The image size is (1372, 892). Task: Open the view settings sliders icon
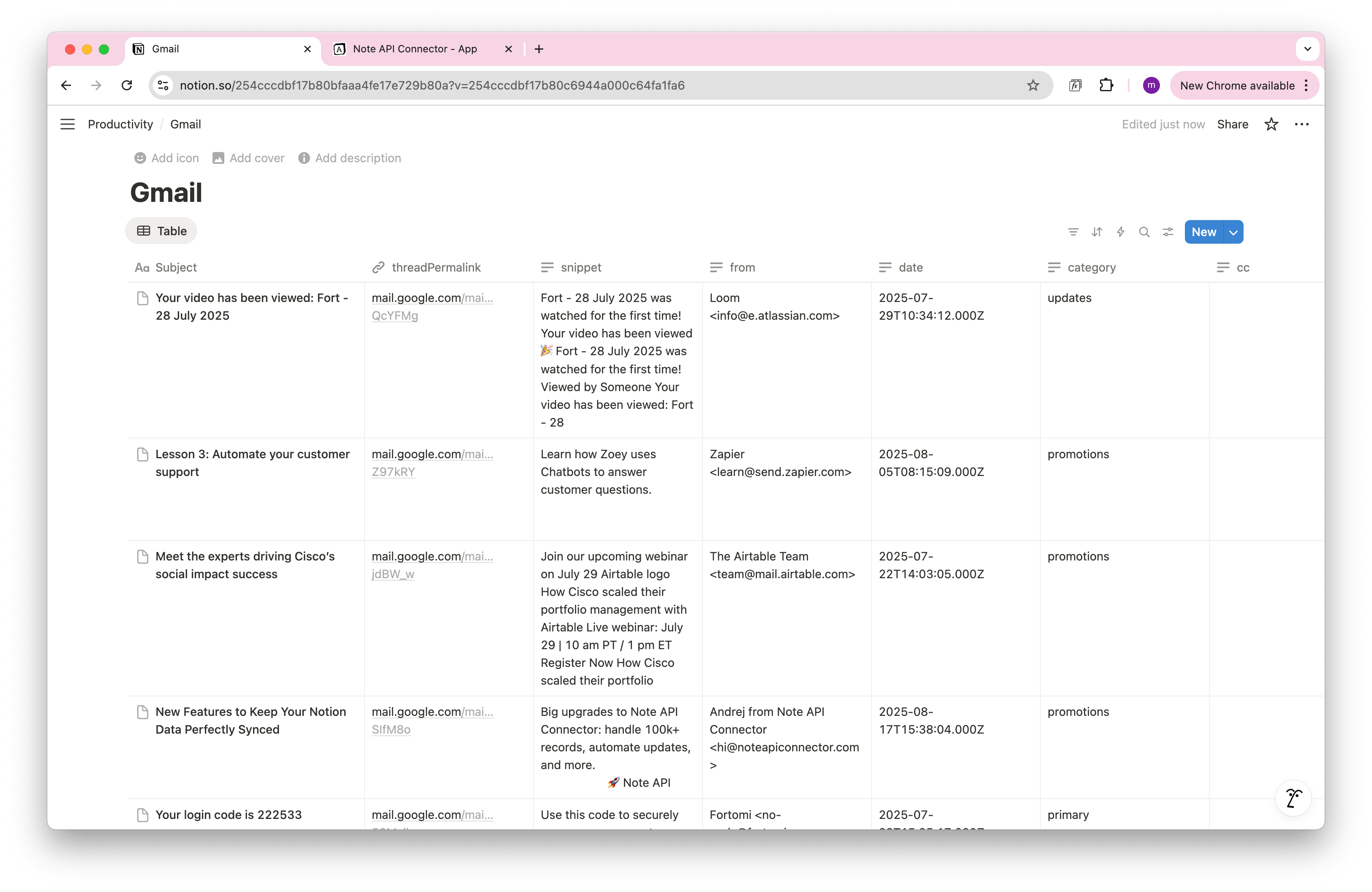[x=1168, y=231]
